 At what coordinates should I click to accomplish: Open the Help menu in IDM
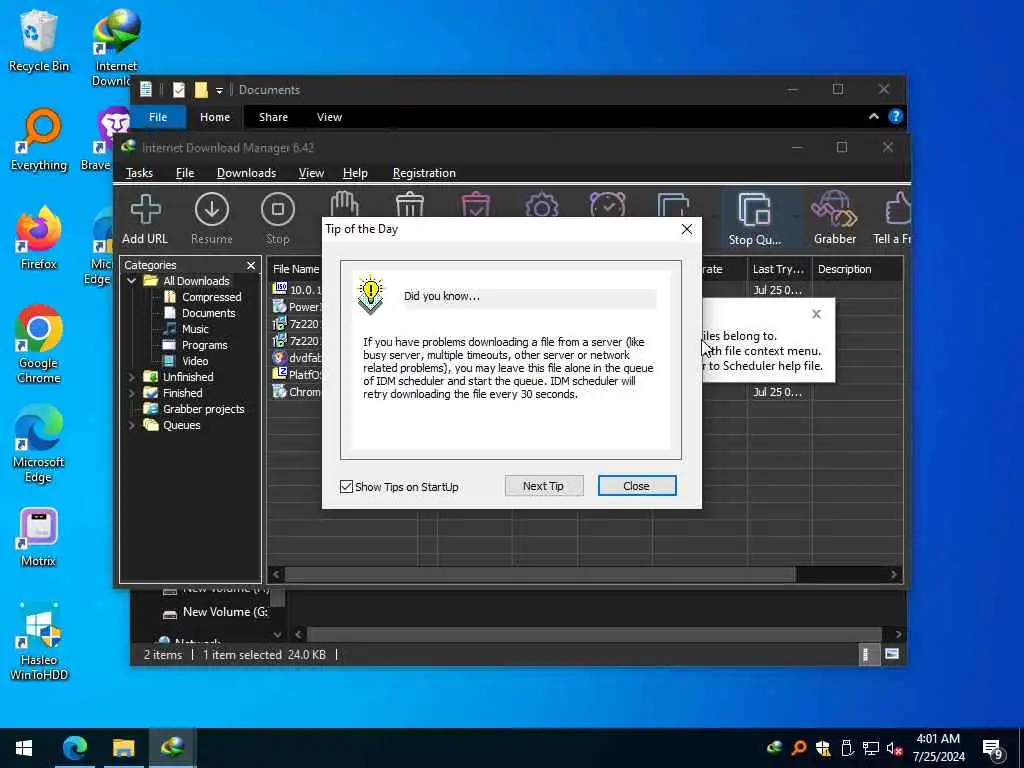click(x=355, y=173)
